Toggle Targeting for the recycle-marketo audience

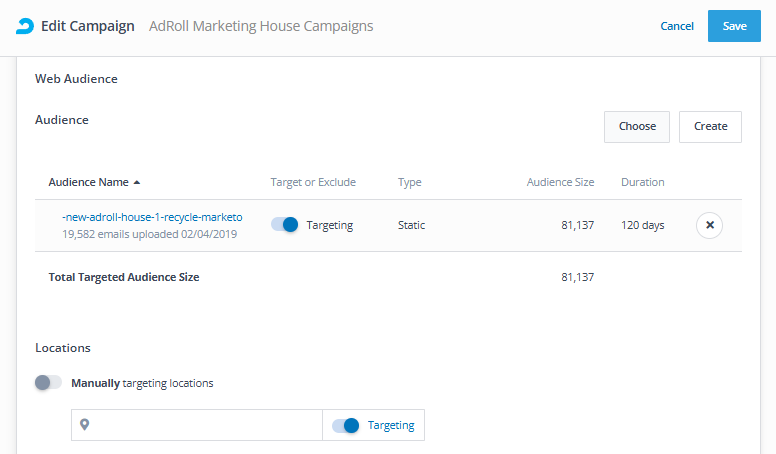[285, 225]
